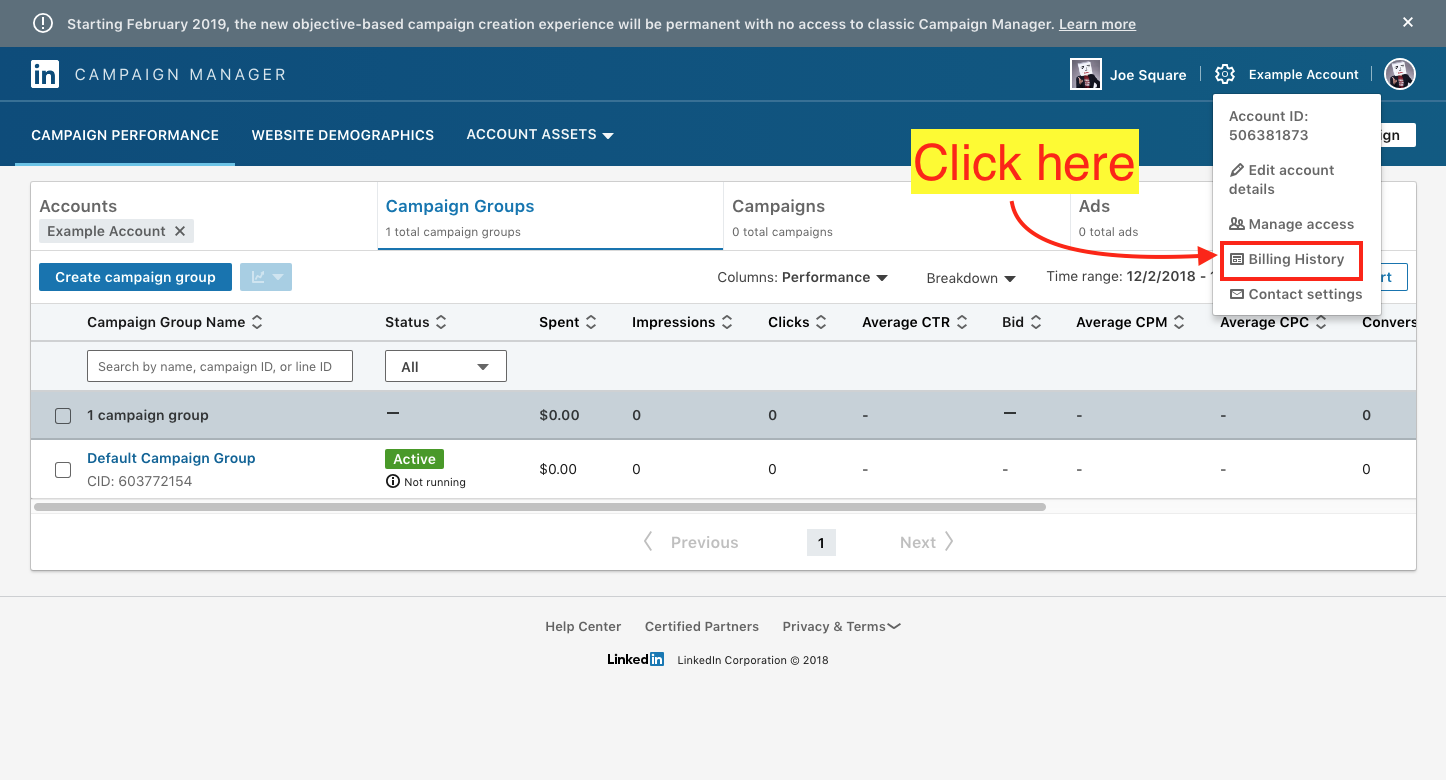Click Create campaign group button

[135, 277]
